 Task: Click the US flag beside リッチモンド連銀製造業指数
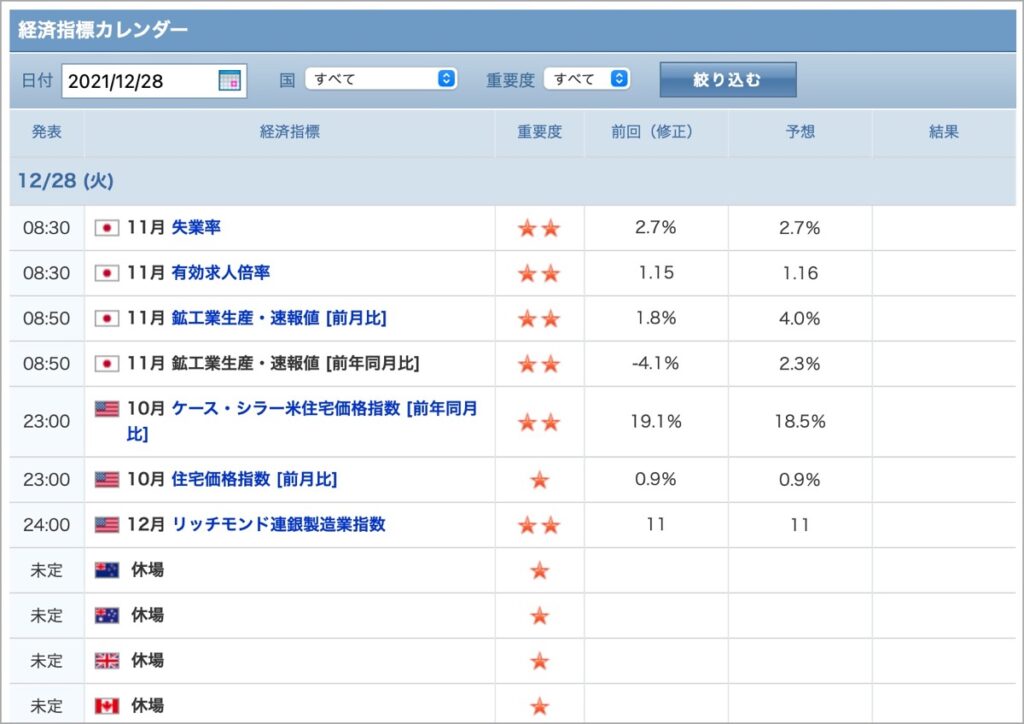(106, 525)
